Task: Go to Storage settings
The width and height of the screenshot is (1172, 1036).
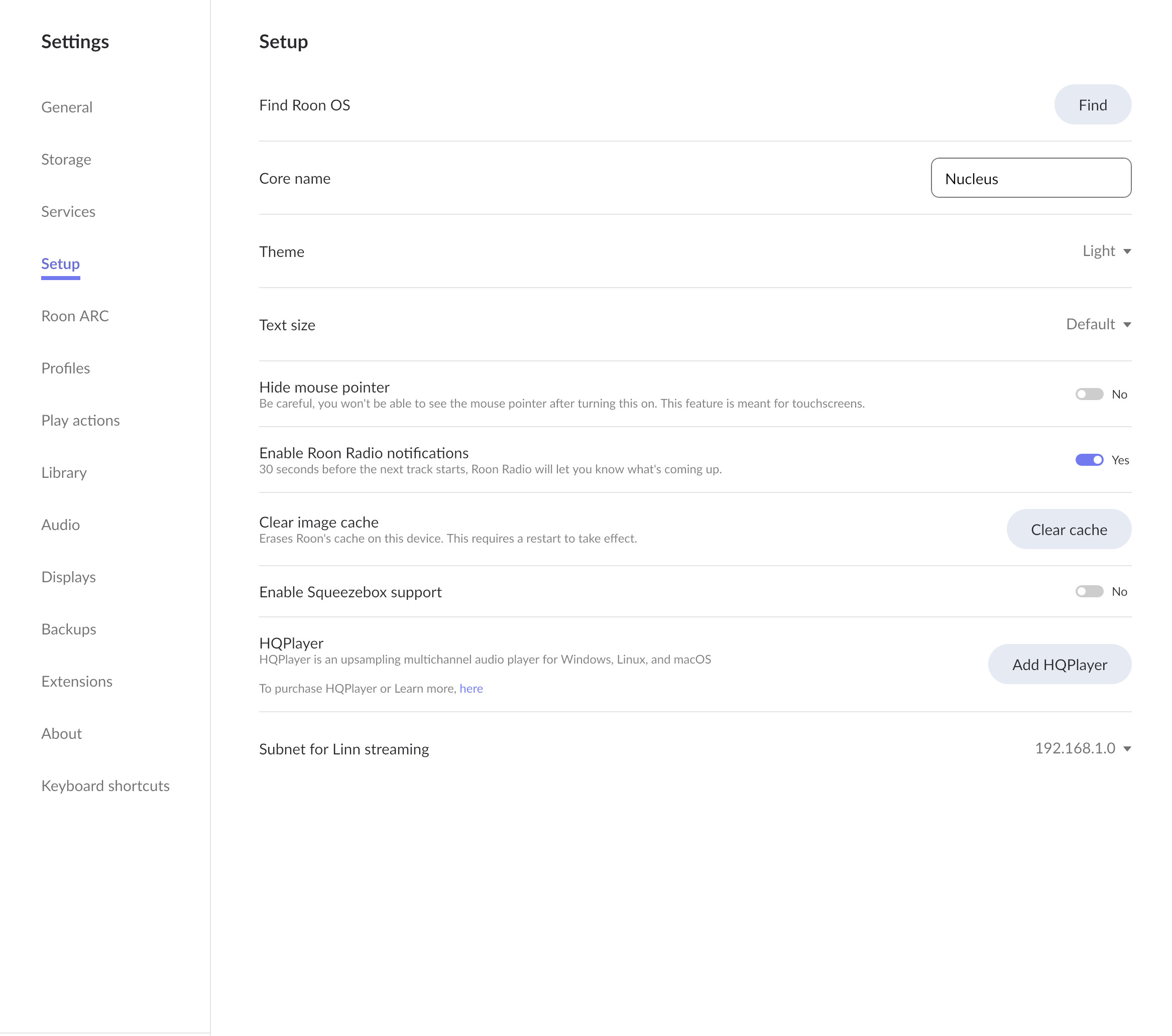Action: pos(66,159)
